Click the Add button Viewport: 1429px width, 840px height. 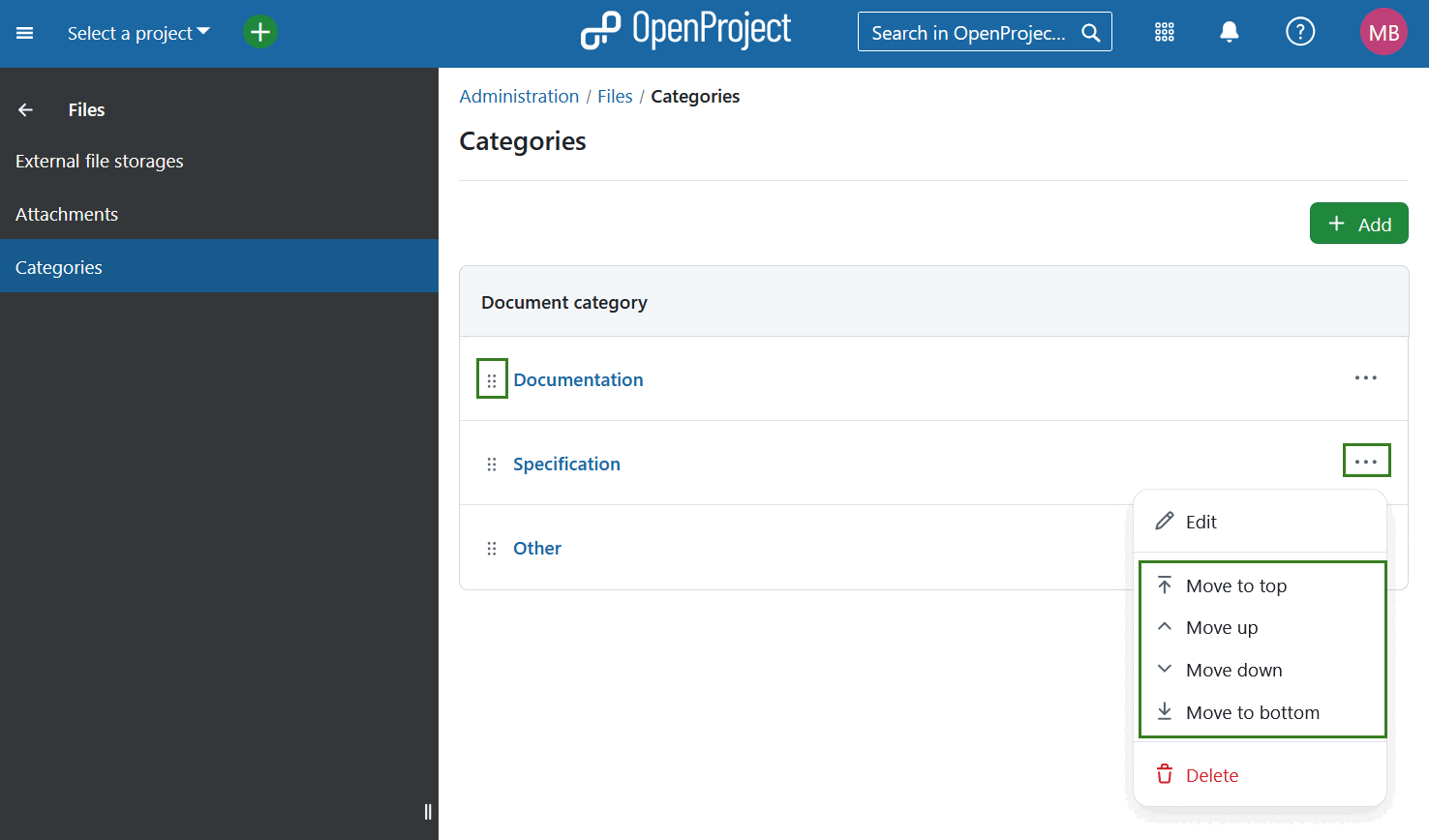[1358, 223]
